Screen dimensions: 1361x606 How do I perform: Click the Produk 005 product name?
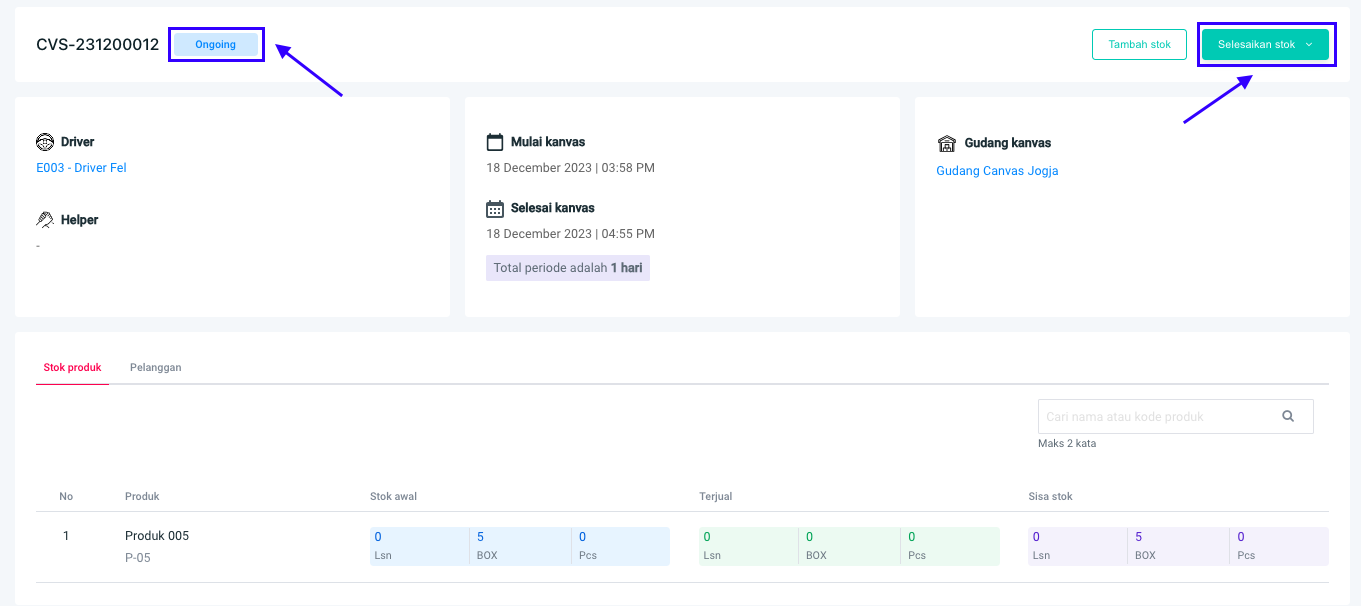click(x=157, y=536)
